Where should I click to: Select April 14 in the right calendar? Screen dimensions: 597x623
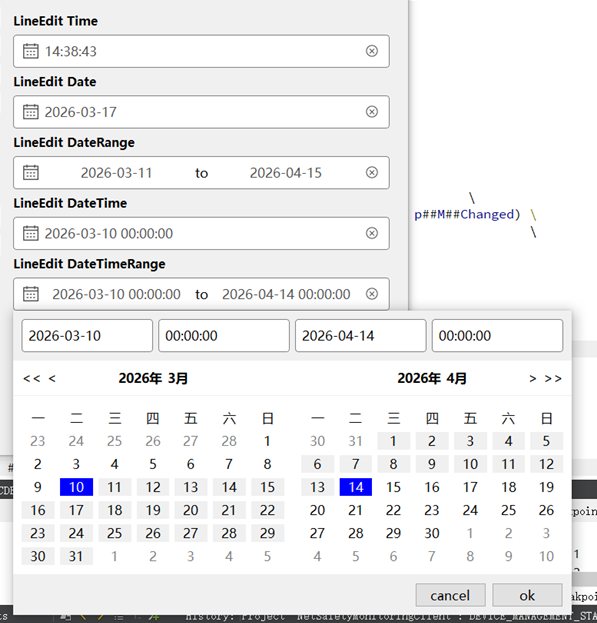(356, 487)
